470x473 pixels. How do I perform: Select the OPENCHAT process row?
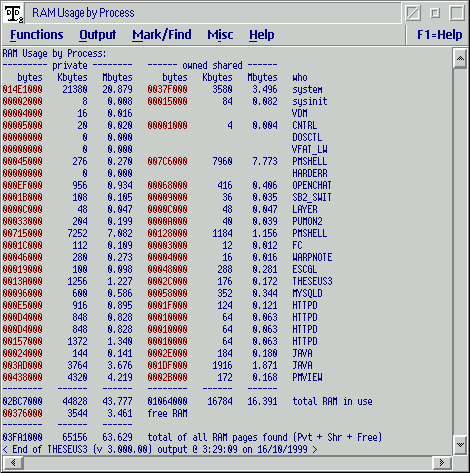(167, 185)
